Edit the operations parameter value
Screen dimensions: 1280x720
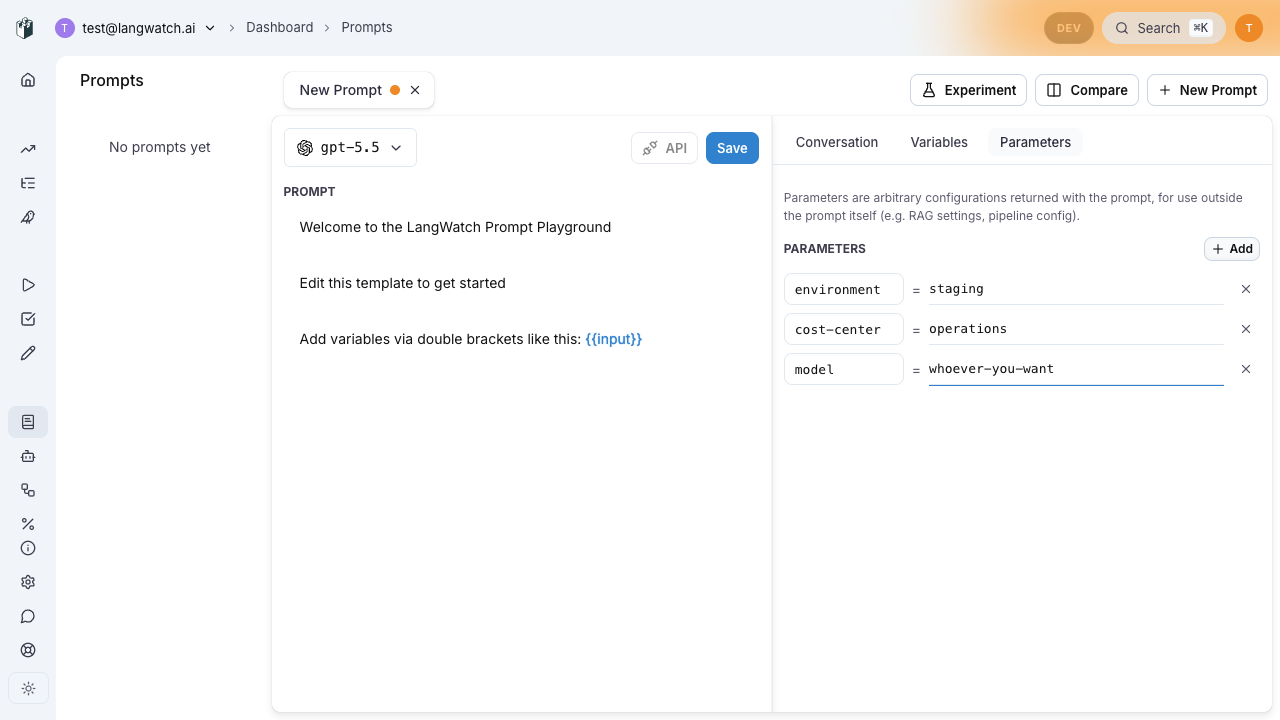click(x=1076, y=329)
